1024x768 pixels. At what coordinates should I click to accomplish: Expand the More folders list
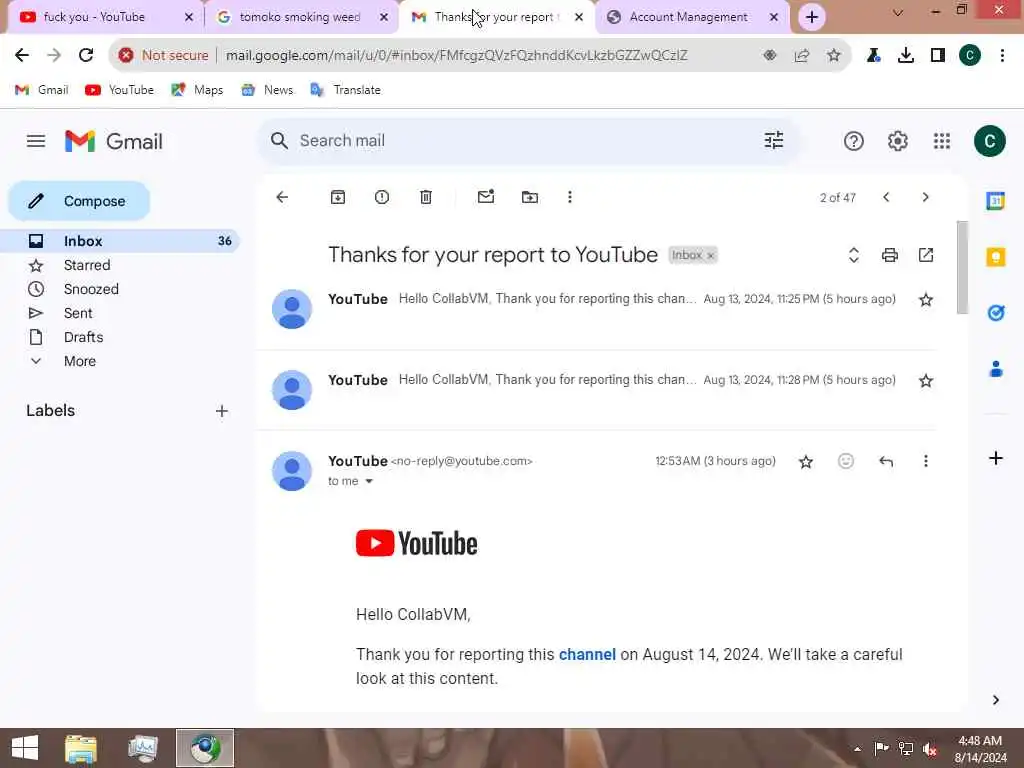[79, 361]
